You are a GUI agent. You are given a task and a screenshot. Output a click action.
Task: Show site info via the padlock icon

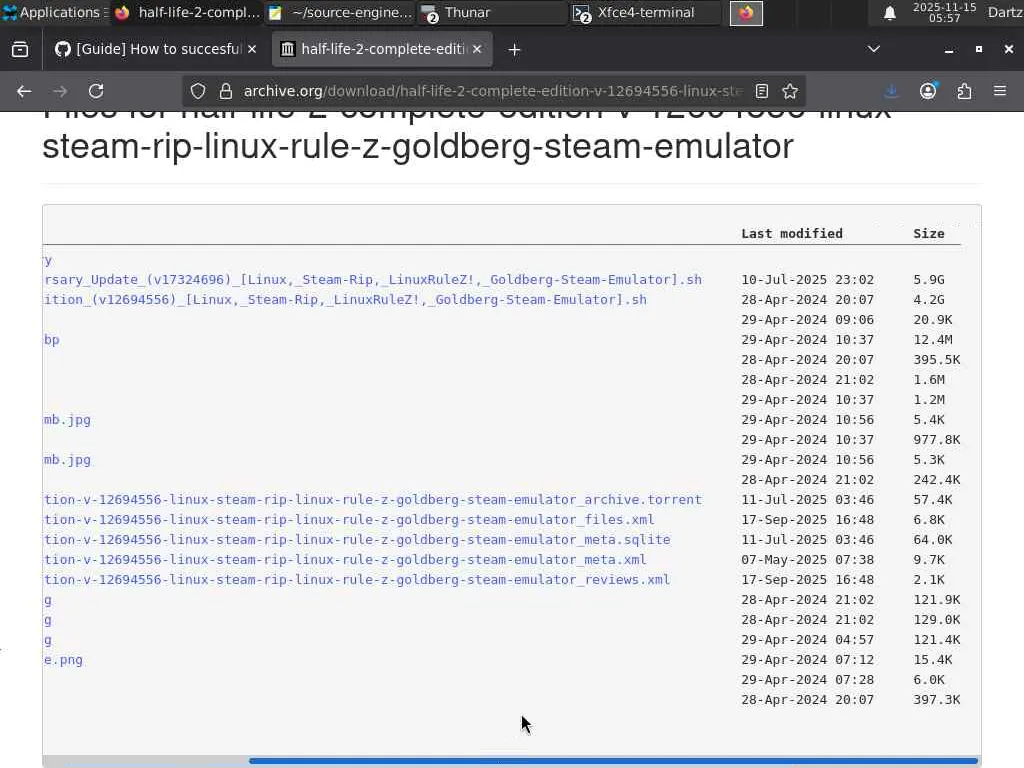click(x=226, y=91)
